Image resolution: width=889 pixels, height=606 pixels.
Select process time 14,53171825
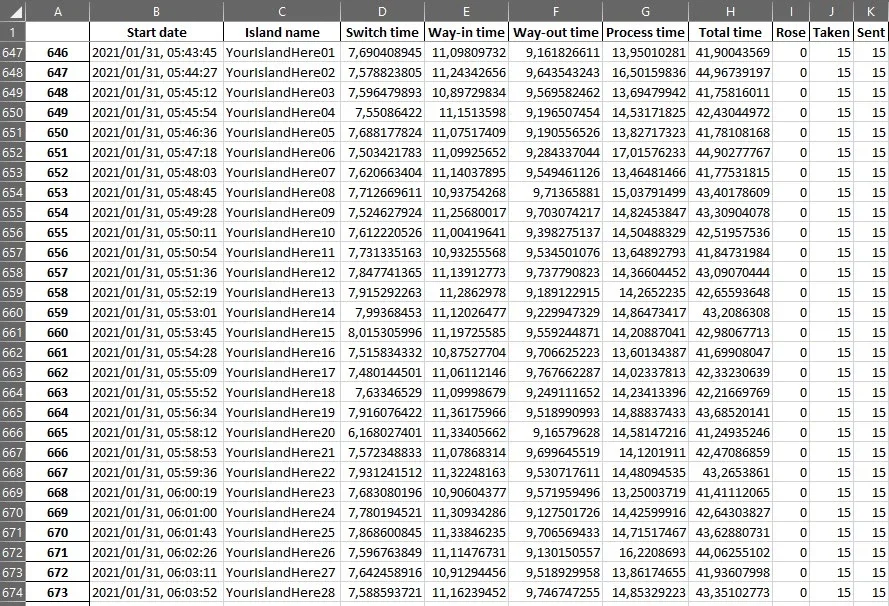tap(645, 113)
